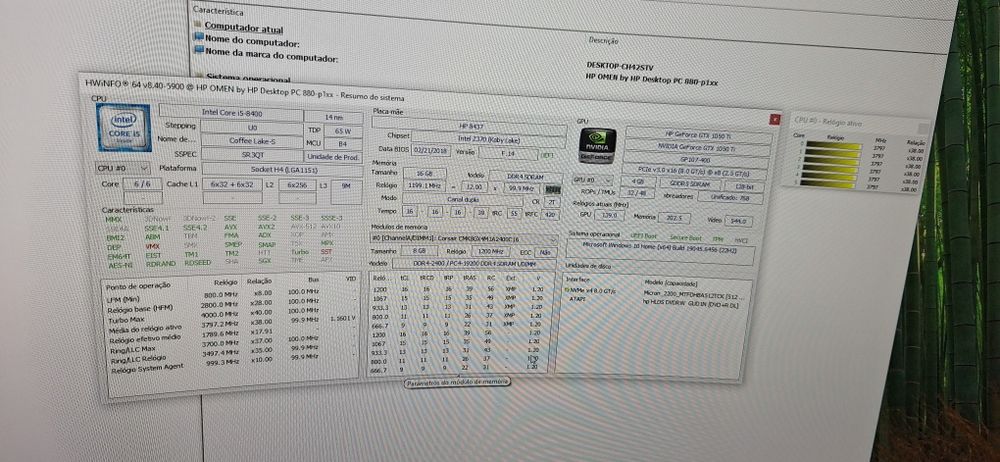Screen dimensions: 1000x462
Task: Click the AES-NI feature flag
Action: (120, 265)
